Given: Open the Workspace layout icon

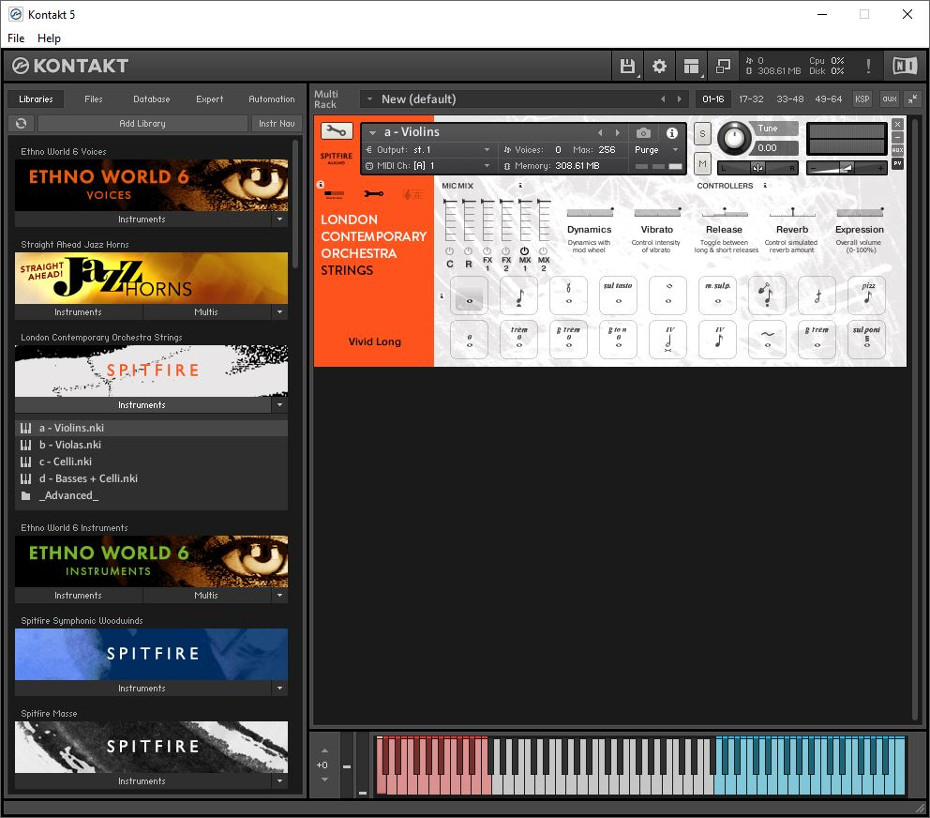Looking at the screenshot, I should point(691,66).
